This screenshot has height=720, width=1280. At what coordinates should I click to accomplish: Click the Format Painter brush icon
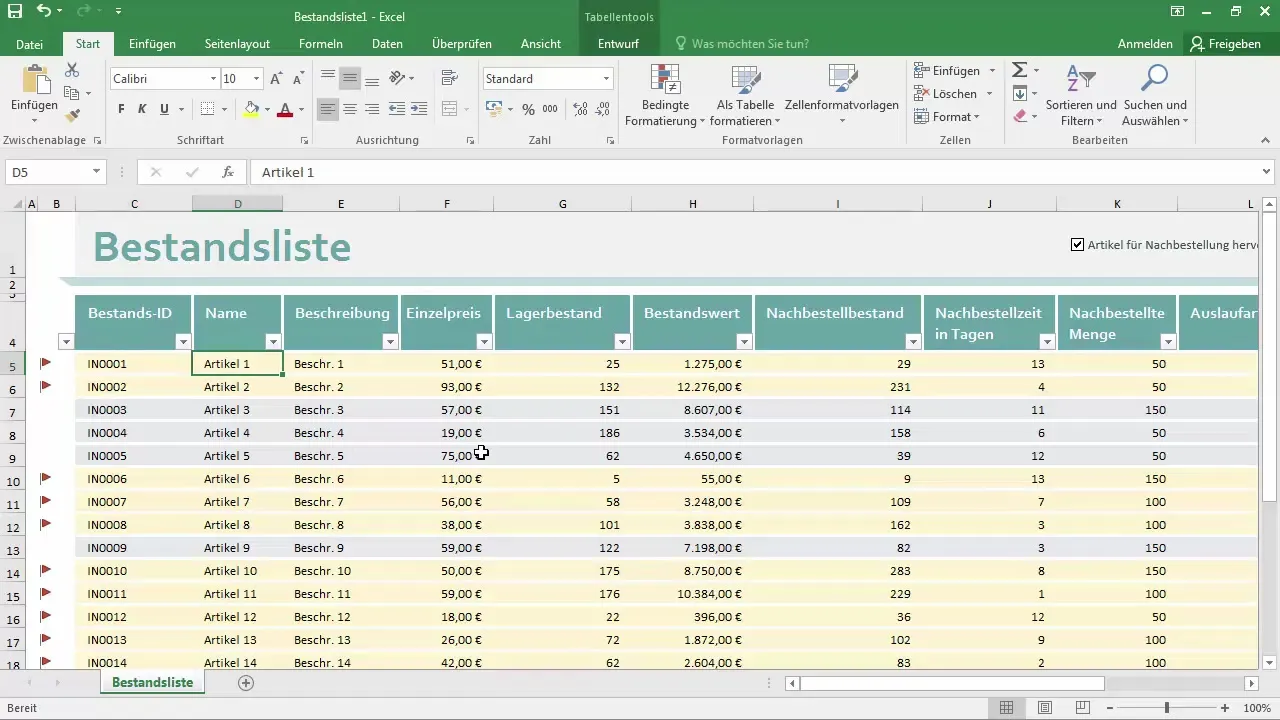click(x=72, y=116)
